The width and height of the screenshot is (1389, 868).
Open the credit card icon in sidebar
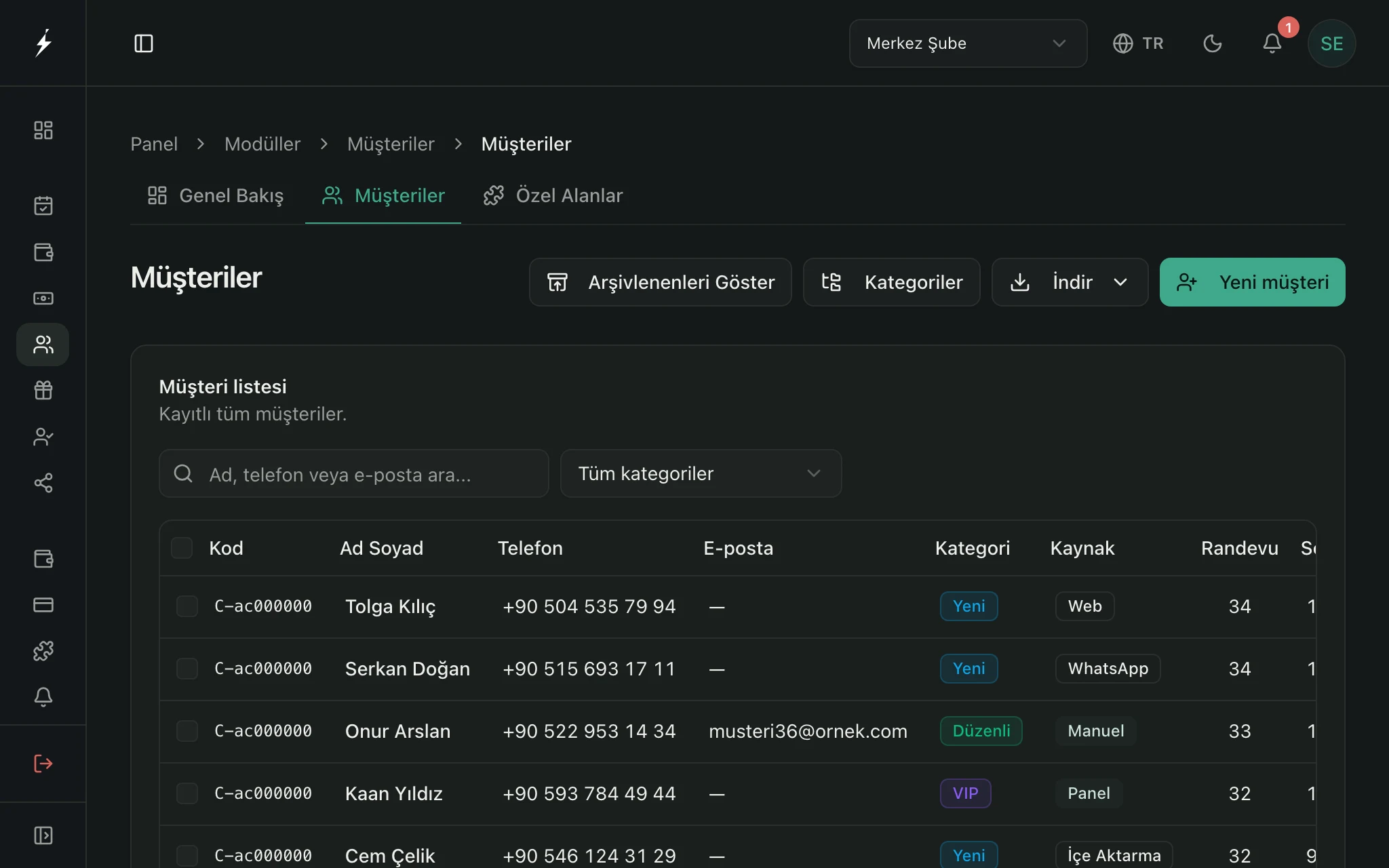click(x=43, y=605)
